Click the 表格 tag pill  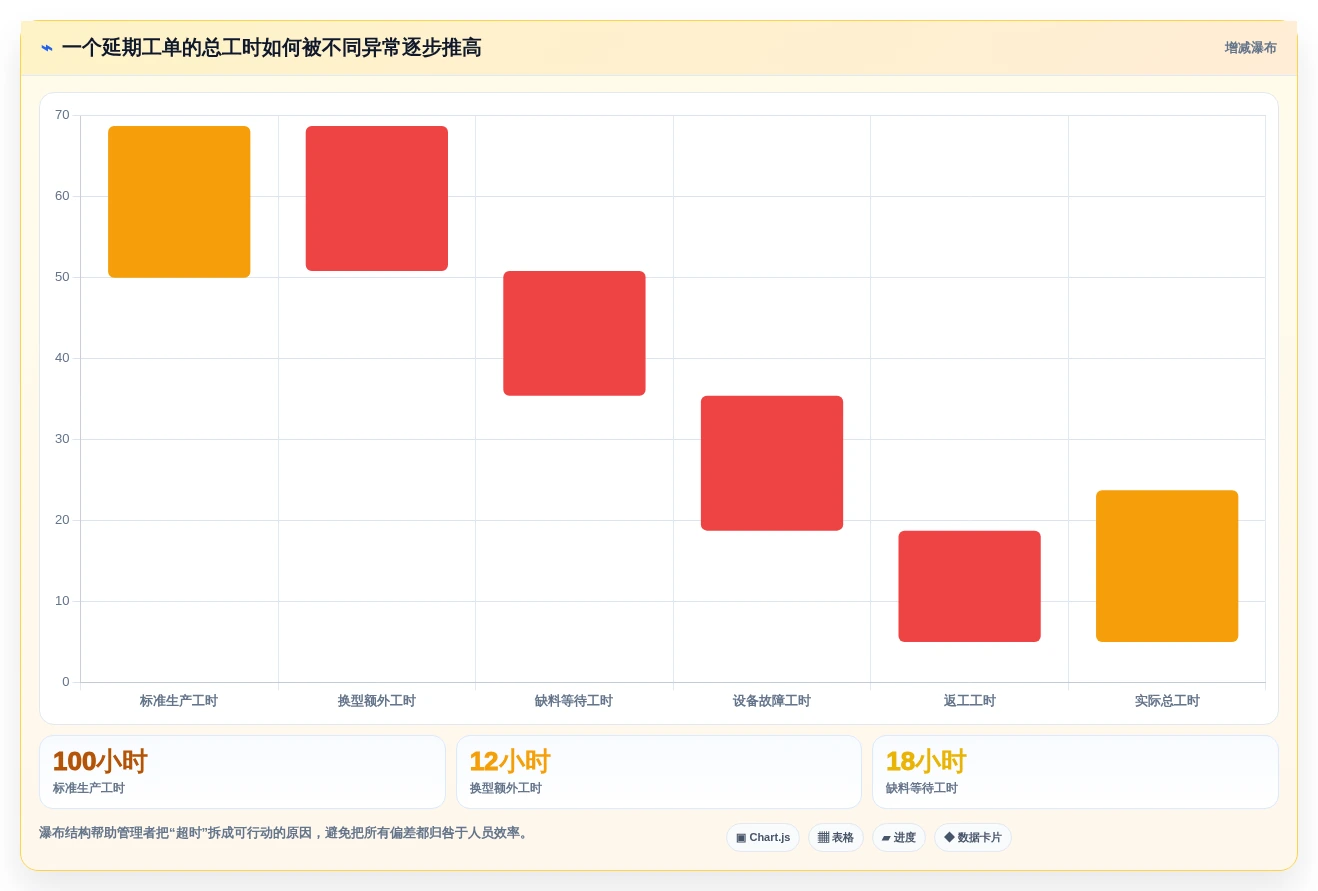835,838
